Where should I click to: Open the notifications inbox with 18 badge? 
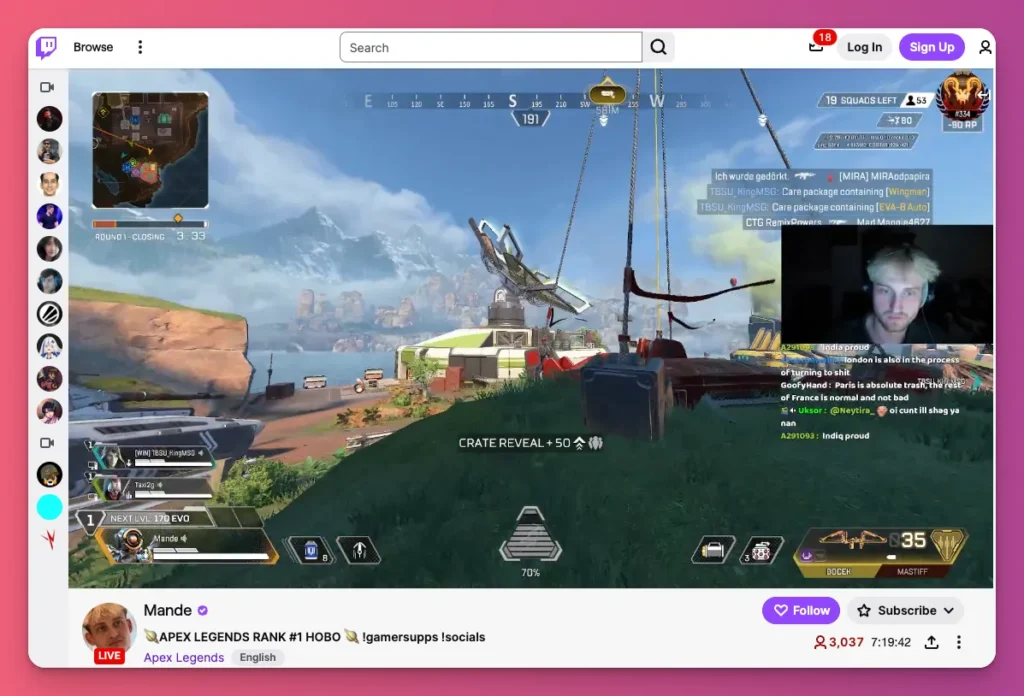(816, 46)
